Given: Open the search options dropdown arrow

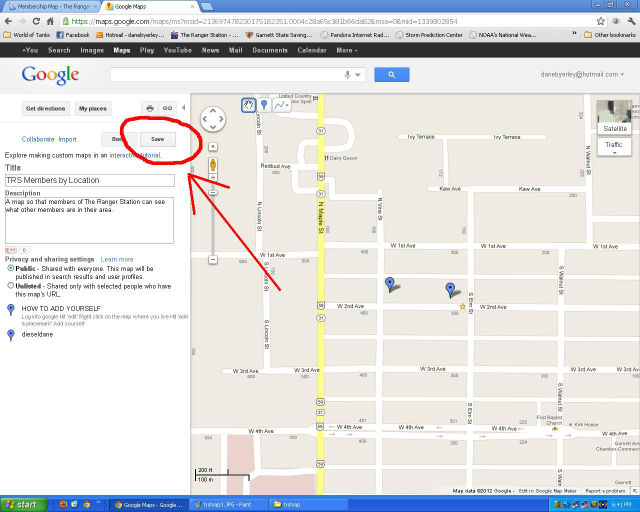Looking at the screenshot, I should (358, 75).
